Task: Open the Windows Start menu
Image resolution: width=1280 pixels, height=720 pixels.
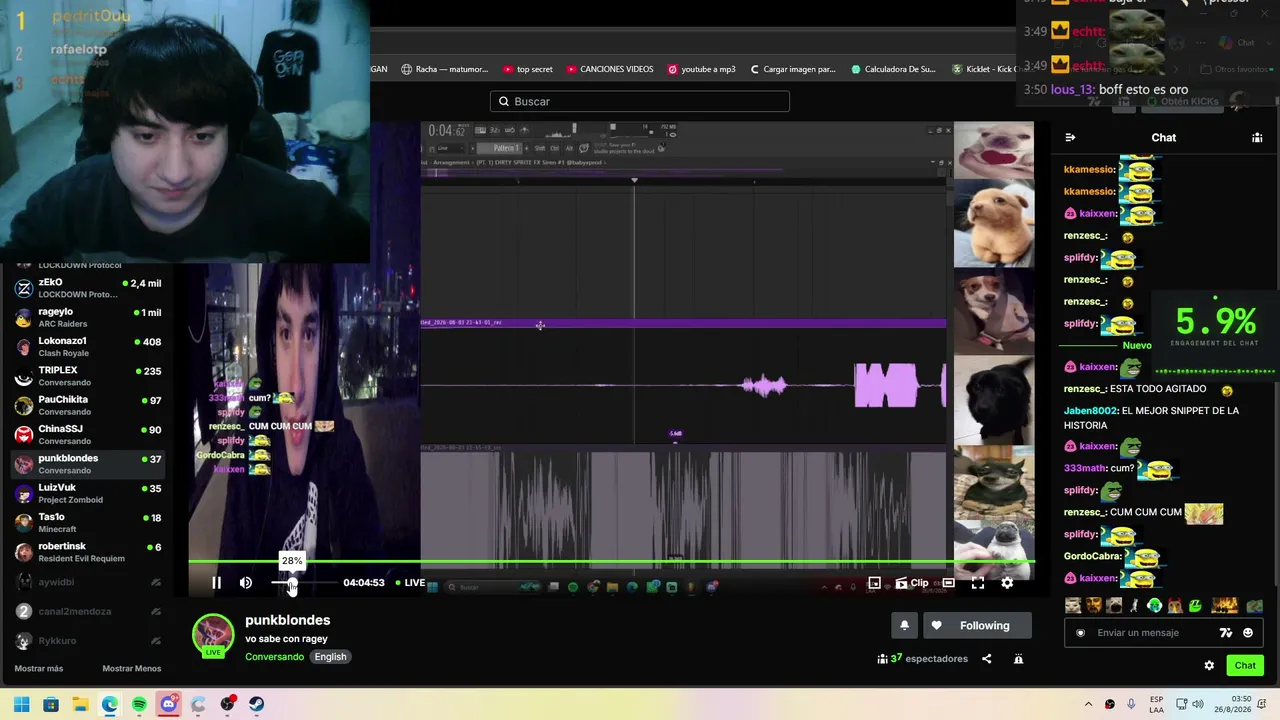Action: (x=21, y=704)
